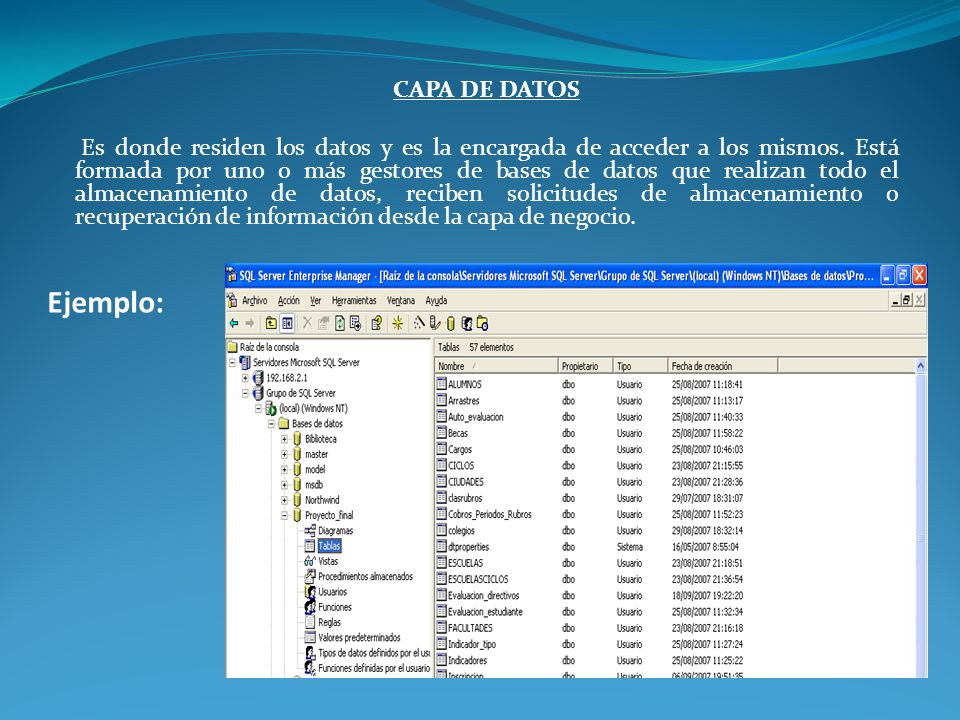Select the FACULTADES table row
Screen dimensions: 960x720
point(590,628)
